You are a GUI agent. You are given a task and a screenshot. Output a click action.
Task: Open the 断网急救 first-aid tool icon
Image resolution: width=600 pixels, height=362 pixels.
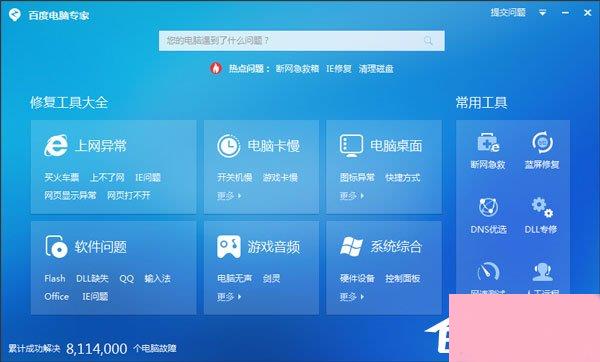pos(488,142)
